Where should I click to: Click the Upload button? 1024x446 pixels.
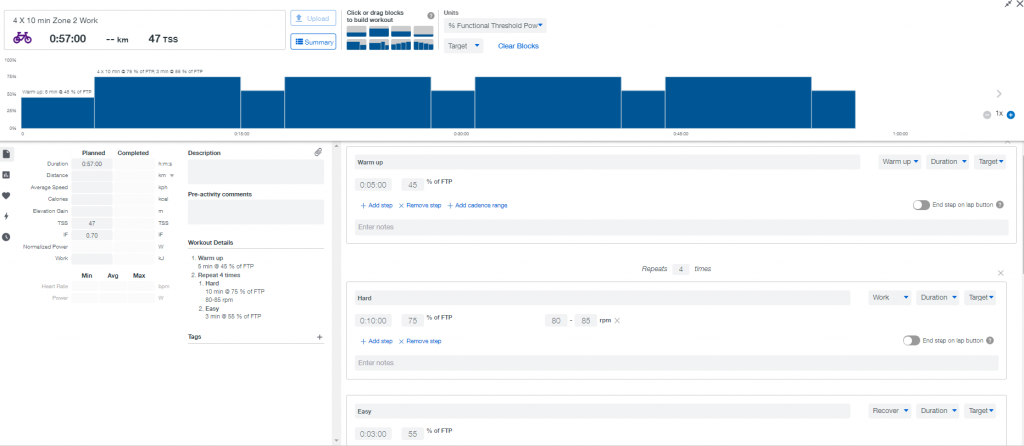(313, 18)
